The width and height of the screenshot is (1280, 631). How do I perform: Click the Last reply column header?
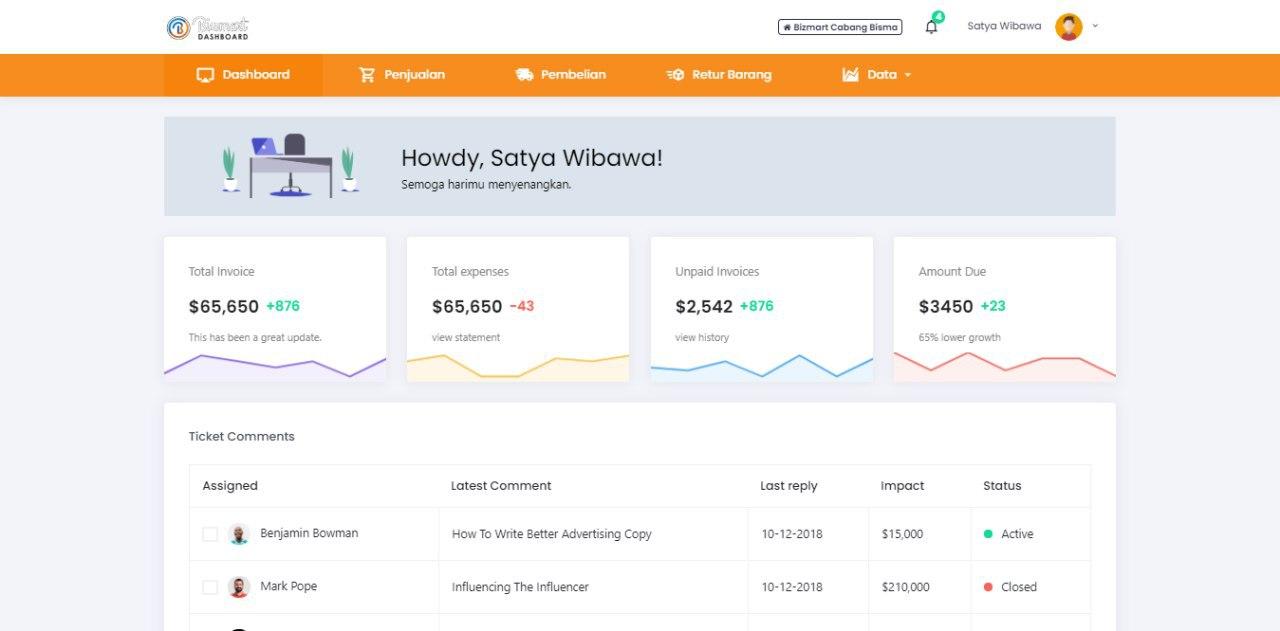789,486
